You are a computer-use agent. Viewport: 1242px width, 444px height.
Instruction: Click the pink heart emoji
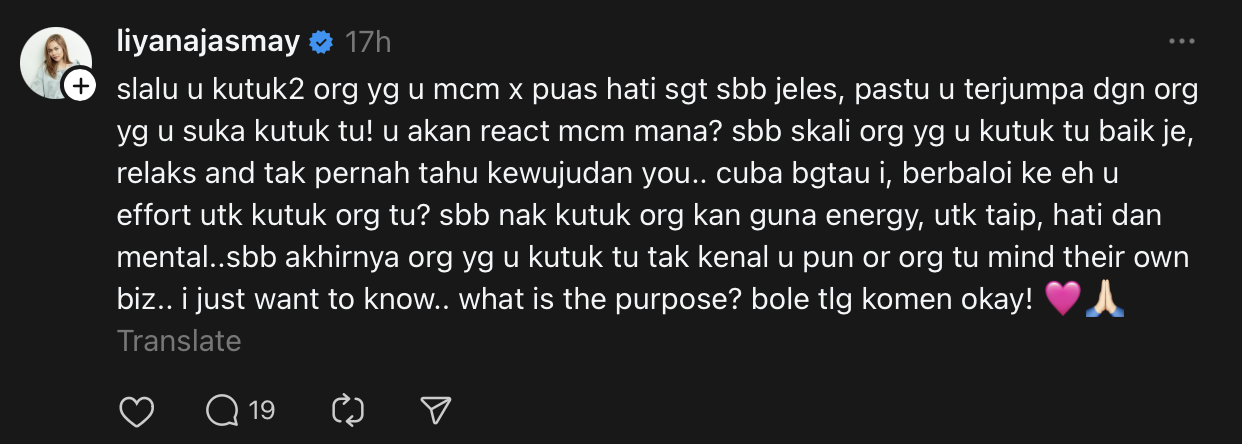[x=1061, y=299]
